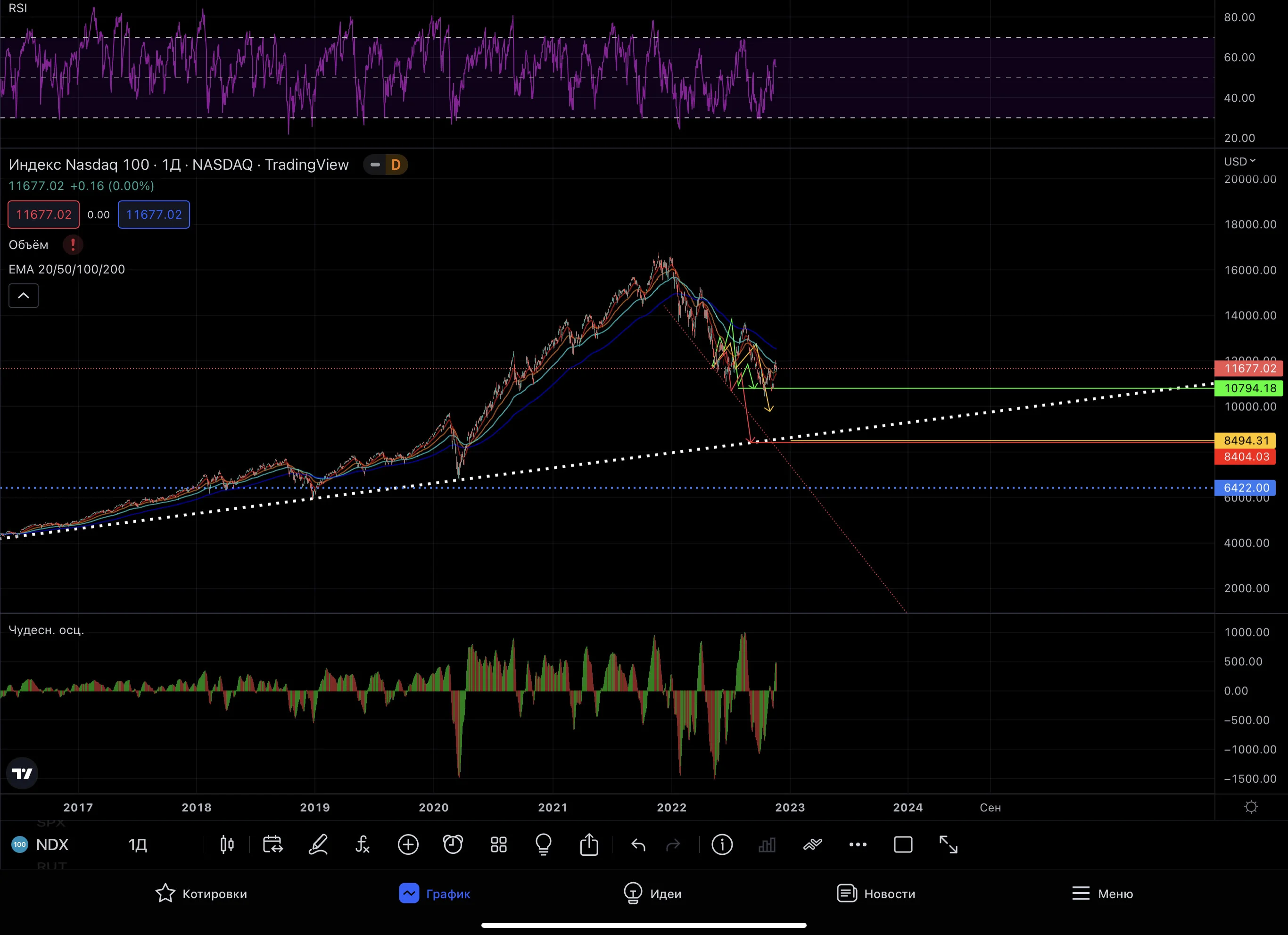Open the fx indicators menu
This screenshot has height=935, width=1288.
coord(363,844)
